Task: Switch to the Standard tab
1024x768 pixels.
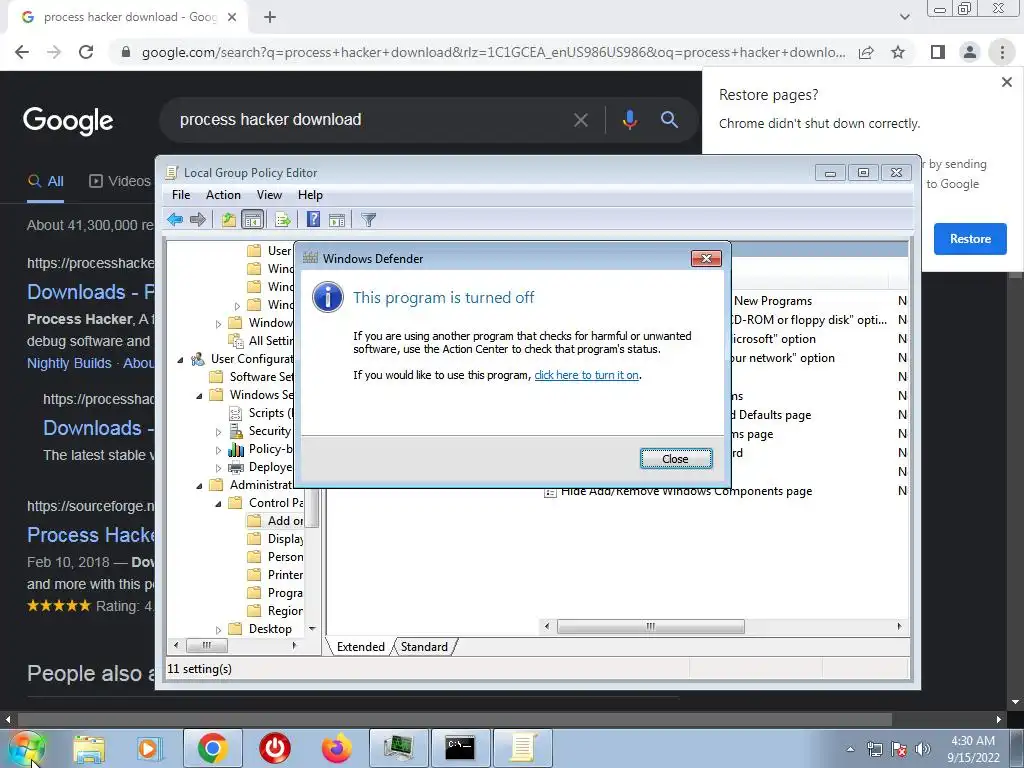Action: pos(424,647)
